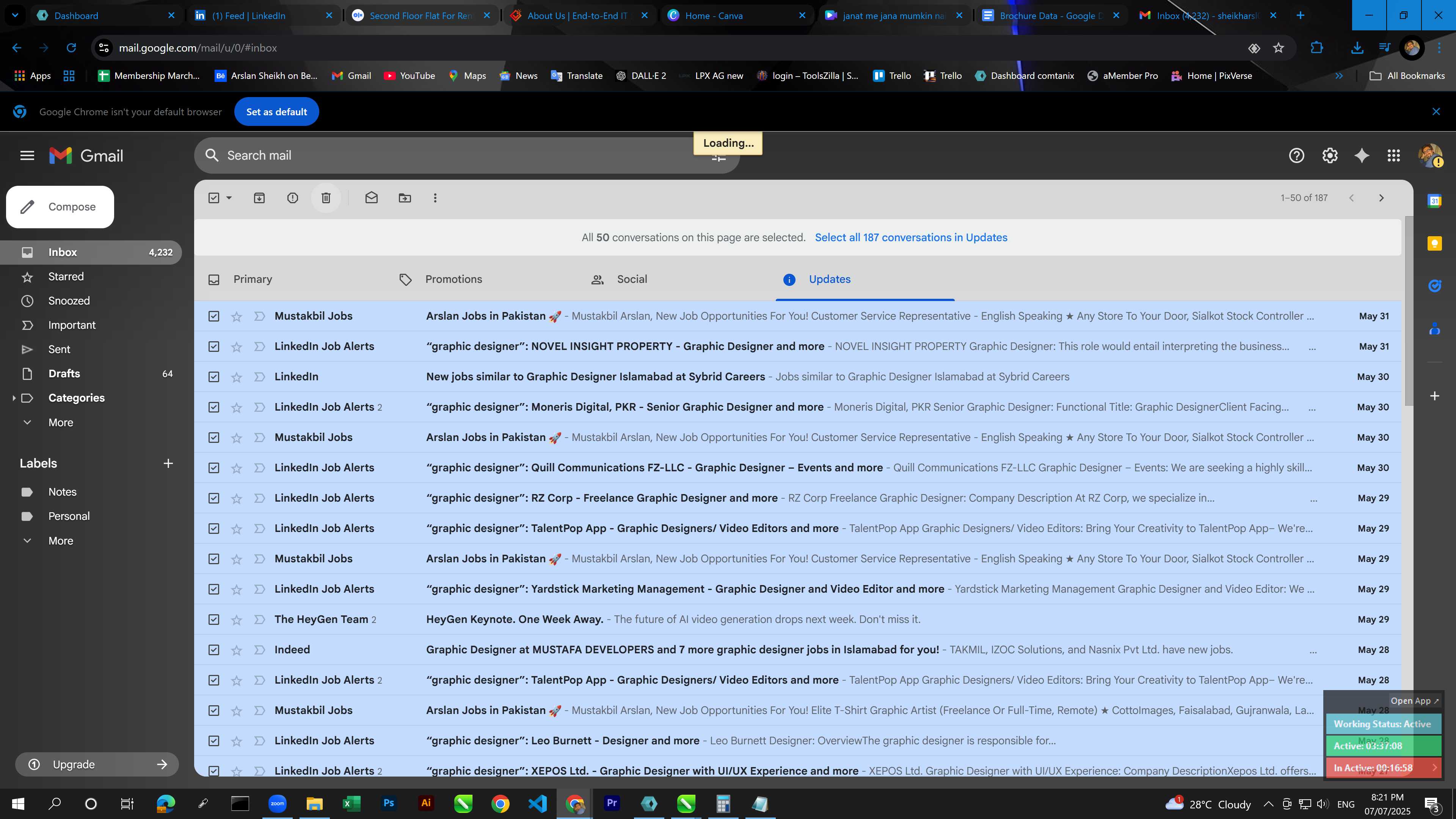This screenshot has width=1456, height=819.
Task: Switch to the Promotions tab
Action: click(453, 279)
